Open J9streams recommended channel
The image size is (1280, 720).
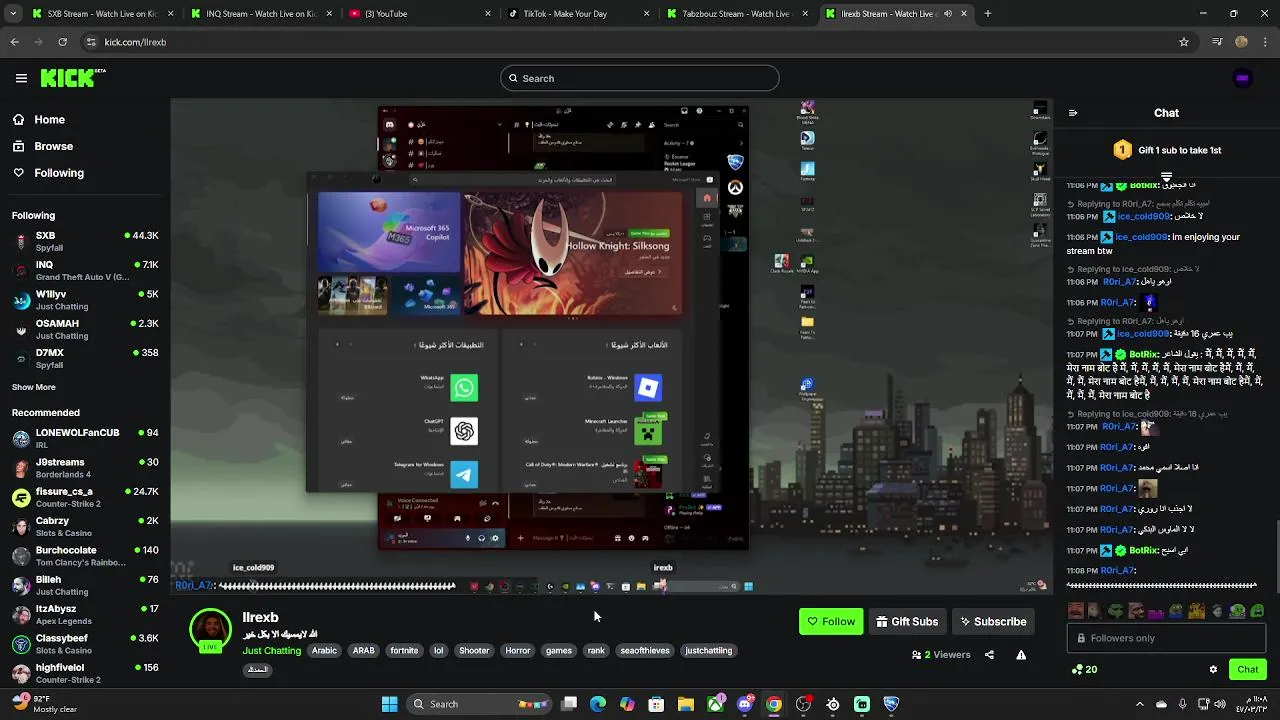[x=85, y=468]
